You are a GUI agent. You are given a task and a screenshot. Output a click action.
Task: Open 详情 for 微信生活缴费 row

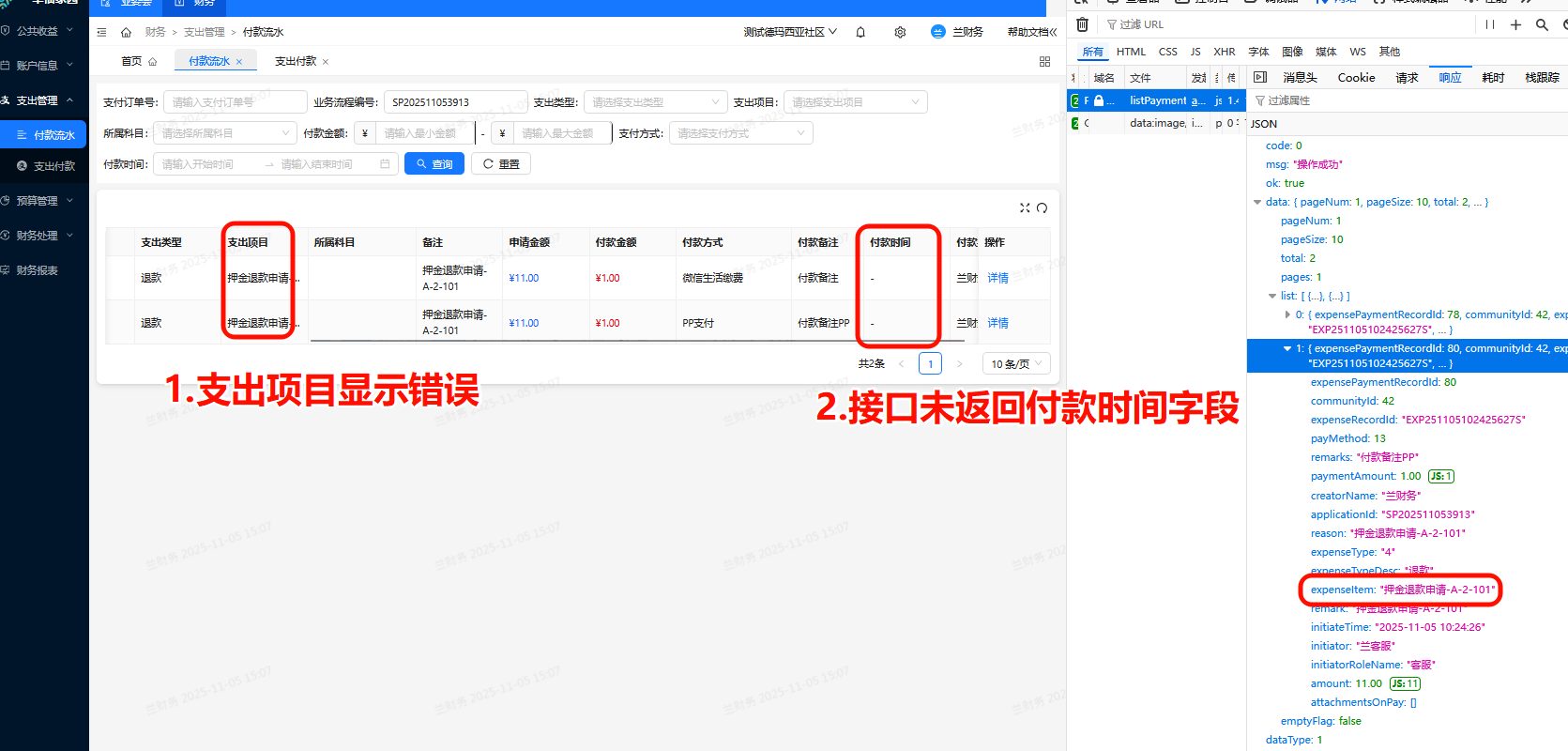pos(997,278)
